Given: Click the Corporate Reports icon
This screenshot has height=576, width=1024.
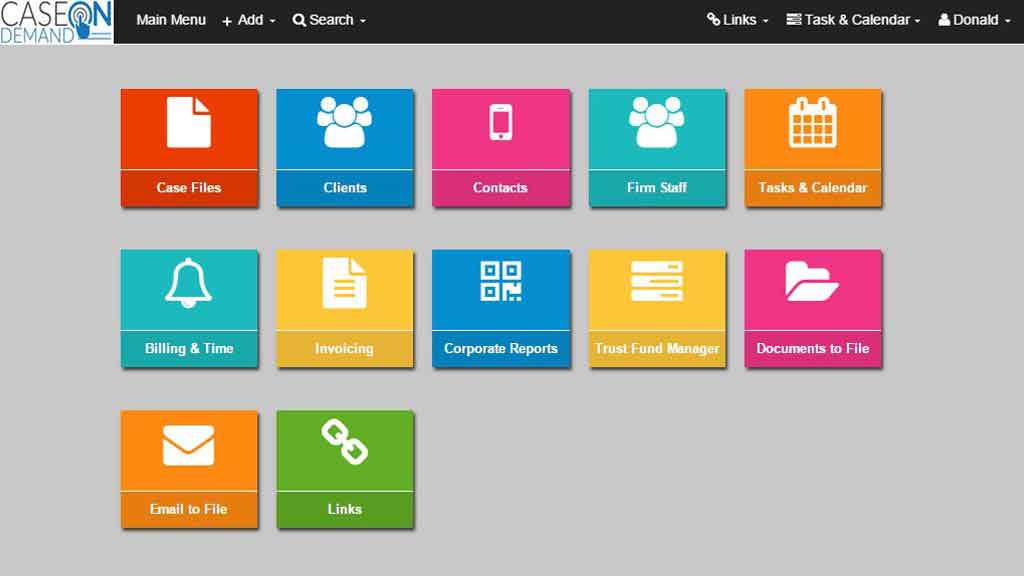Looking at the screenshot, I should pyautogui.click(x=501, y=307).
